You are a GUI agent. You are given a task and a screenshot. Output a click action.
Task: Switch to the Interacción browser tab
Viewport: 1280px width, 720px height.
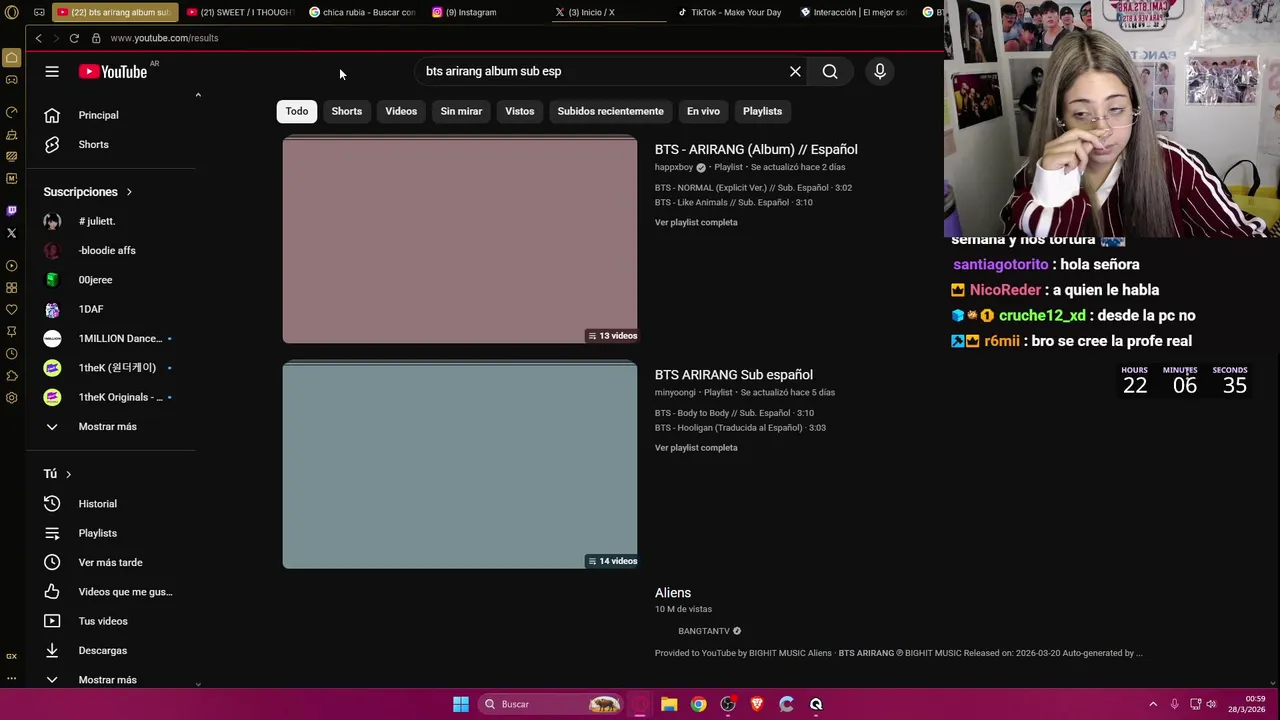coord(855,12)
